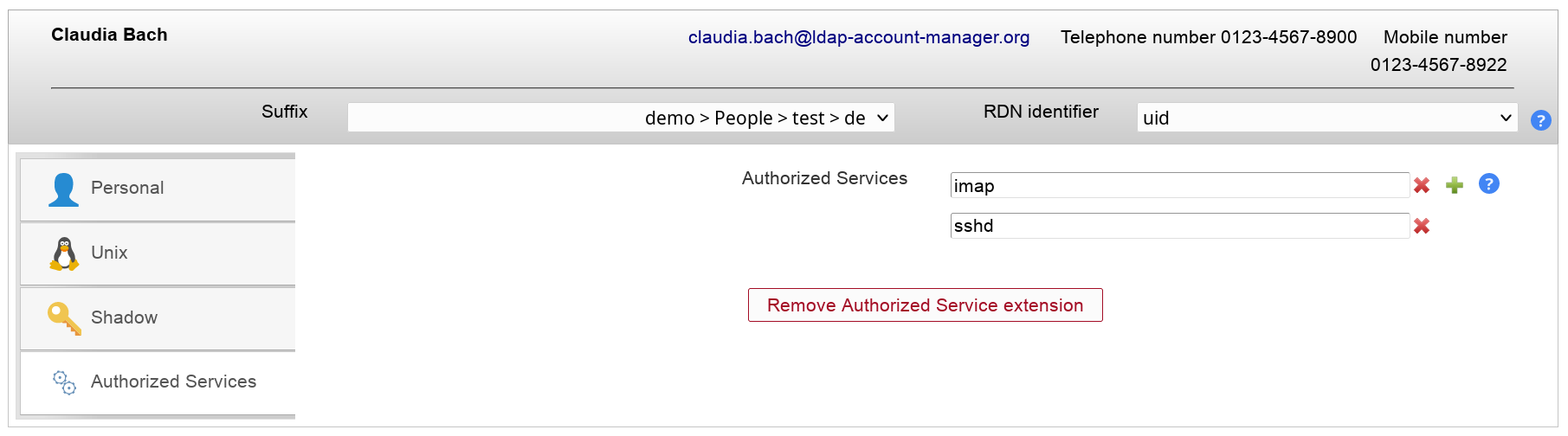The image size is (1568, 436).
Task: Click the Shadow key icon
Action: pyautogui.click(x=63, y=317)
